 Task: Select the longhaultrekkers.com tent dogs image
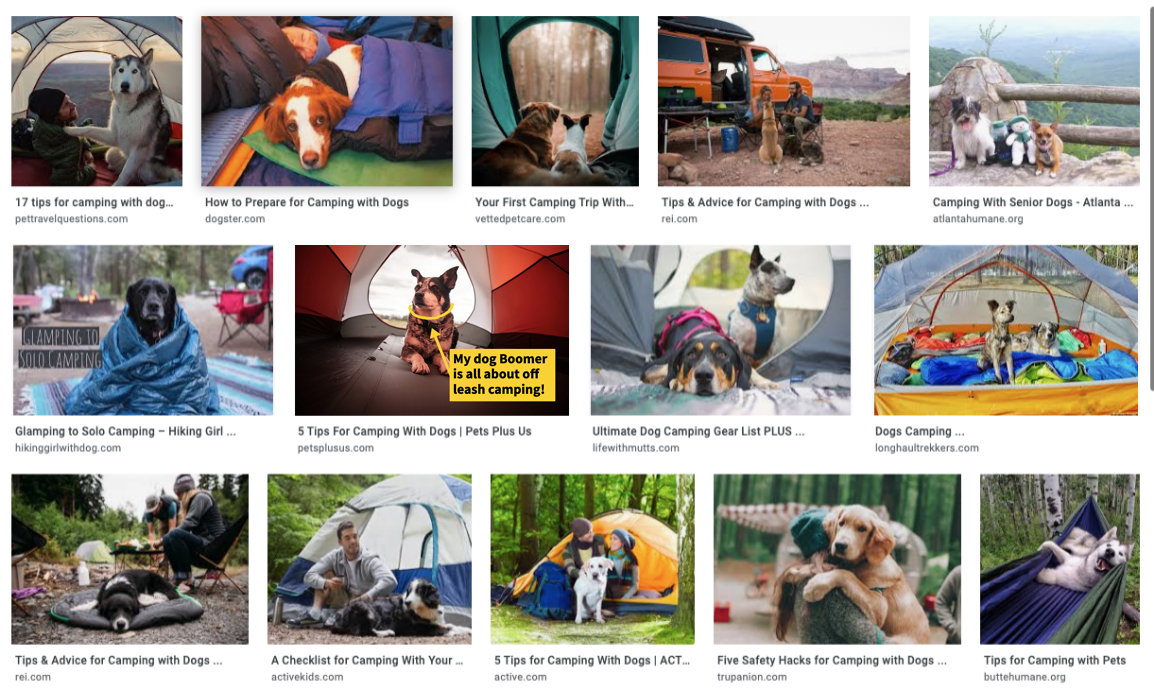pos(1006,331)
